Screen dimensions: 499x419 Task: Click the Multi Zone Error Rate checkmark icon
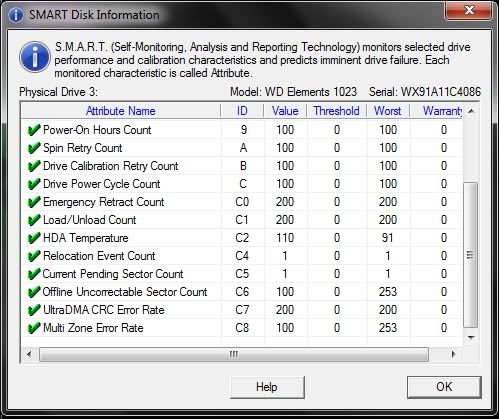point(34,328)
